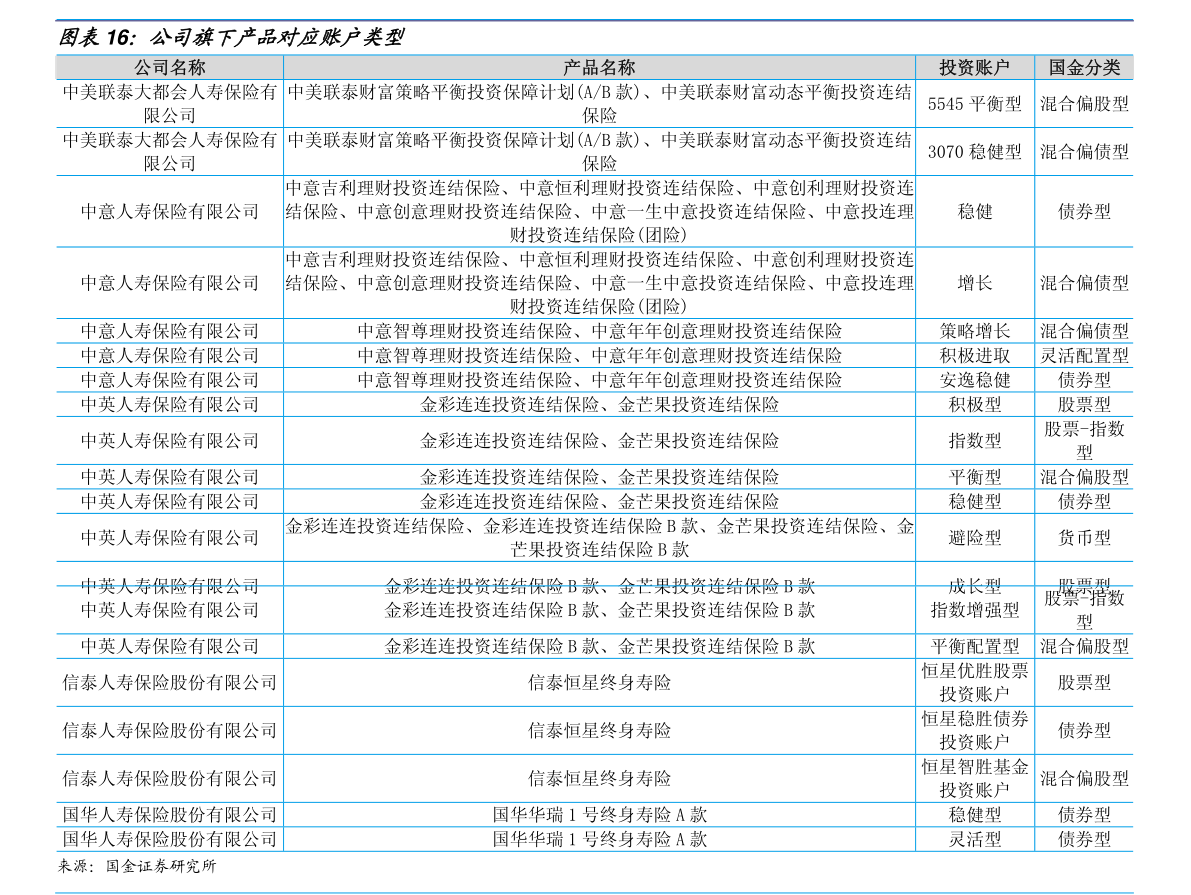This screenshot has height=895, width=1191.
Task: Select last table row cell under 产品名称
Action: coord(599,839)
